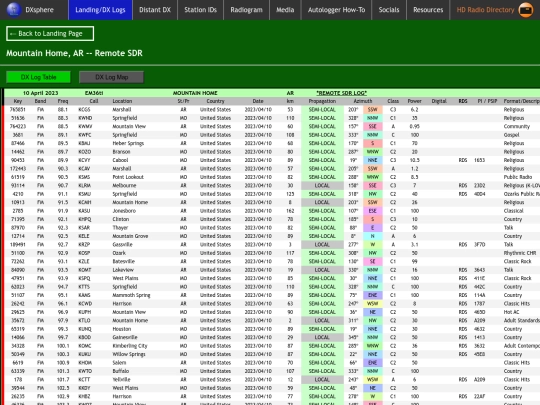Click the Azimuth column header
Screen dimensions: 540x405
pos(363,101)
